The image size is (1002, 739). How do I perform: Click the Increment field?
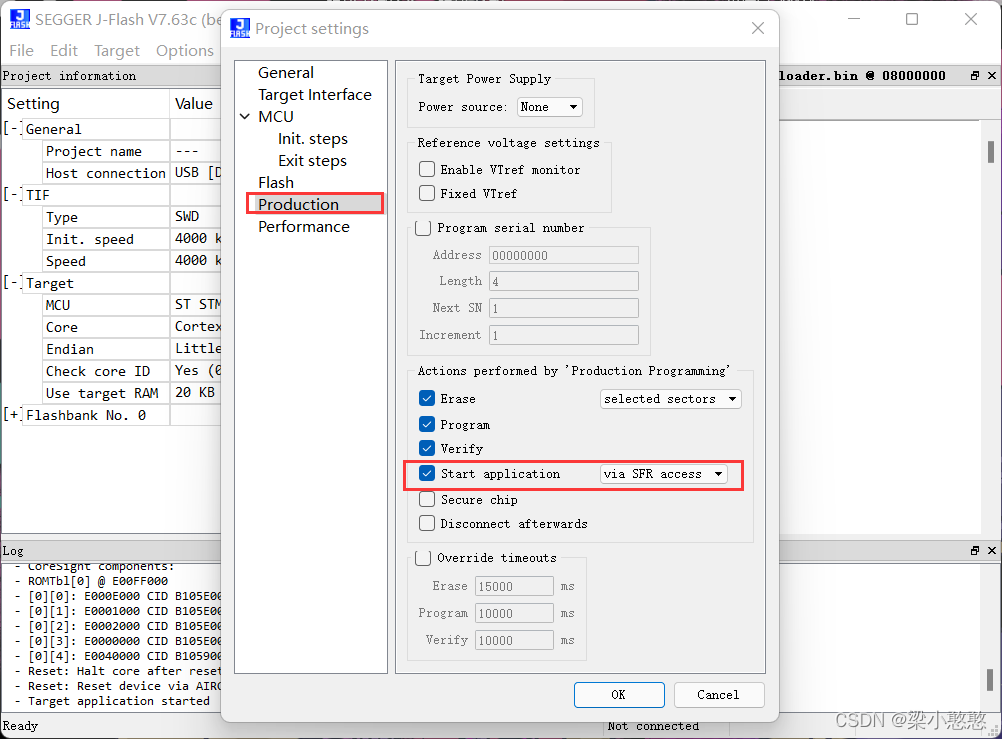click(x=564, y=335)
